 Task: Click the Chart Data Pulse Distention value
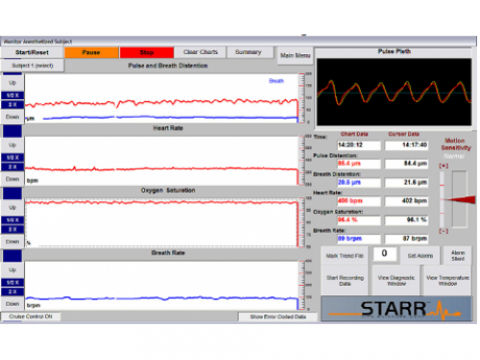(x=359, y=164)
